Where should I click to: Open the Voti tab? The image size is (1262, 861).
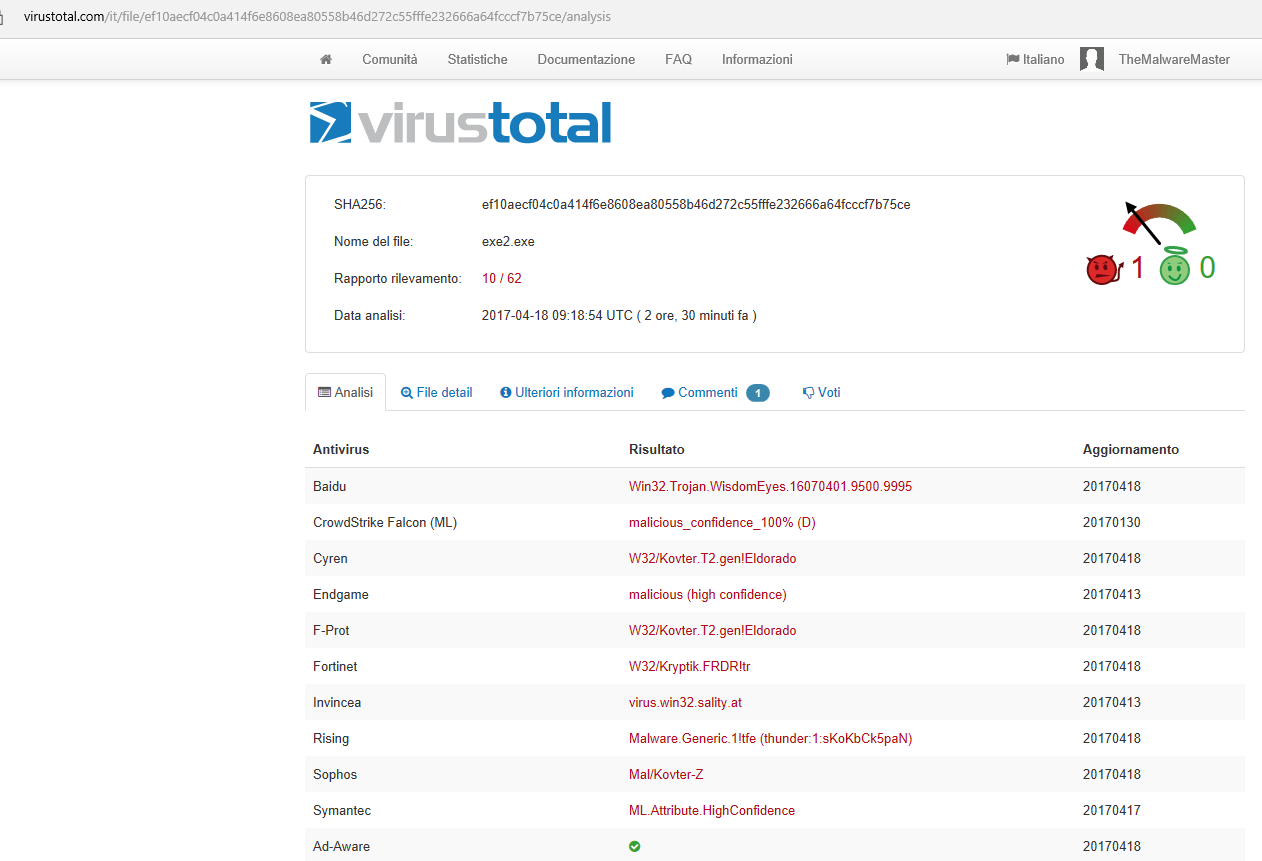click(x=822, y=392)
